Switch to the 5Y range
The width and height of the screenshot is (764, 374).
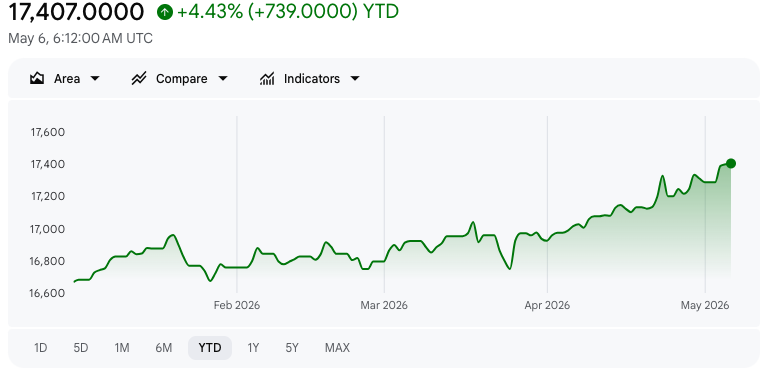292,348
